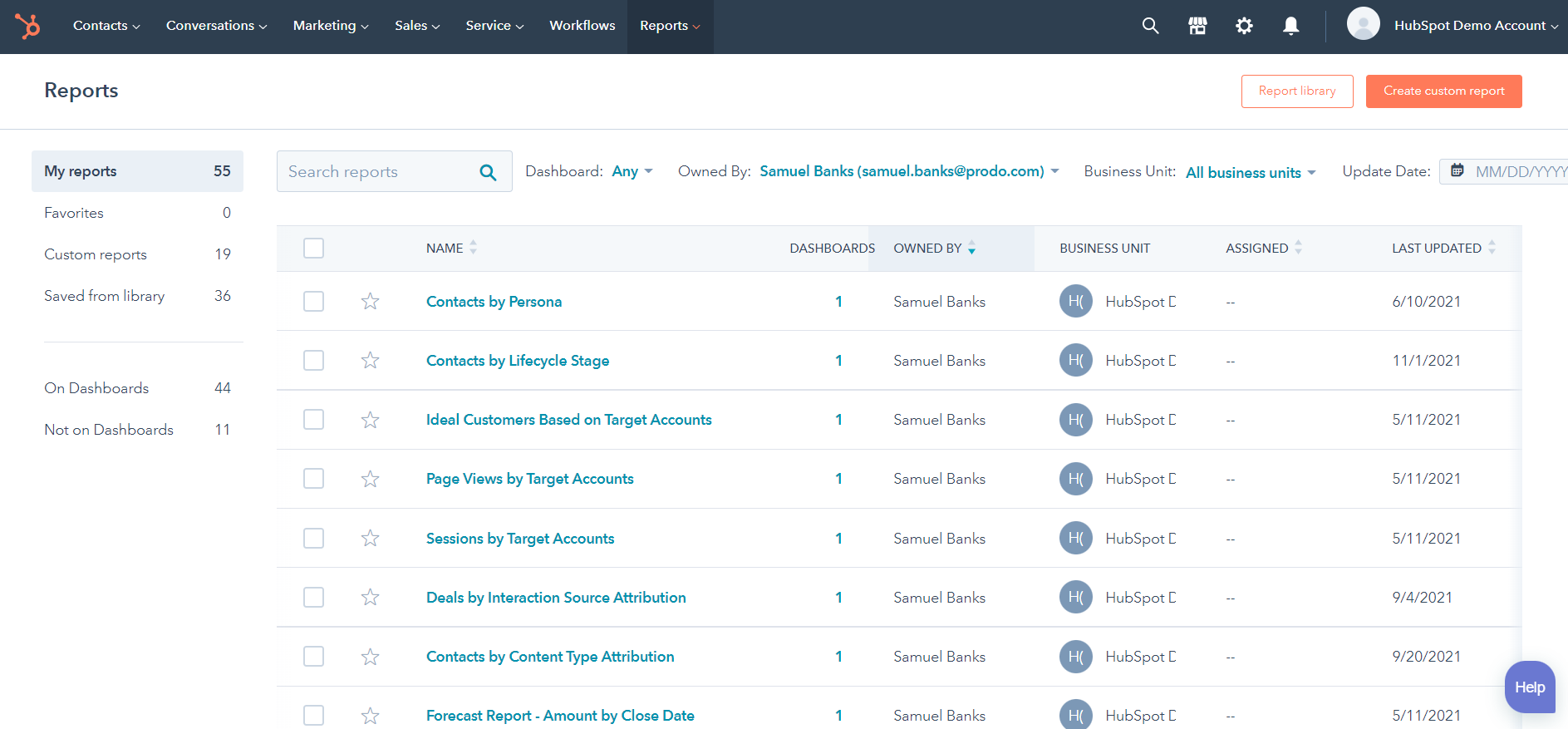The width and height of the screenshot is (1568, 729).
Task: Check the Forecast Report row checkbox
Action: (313, 716)
